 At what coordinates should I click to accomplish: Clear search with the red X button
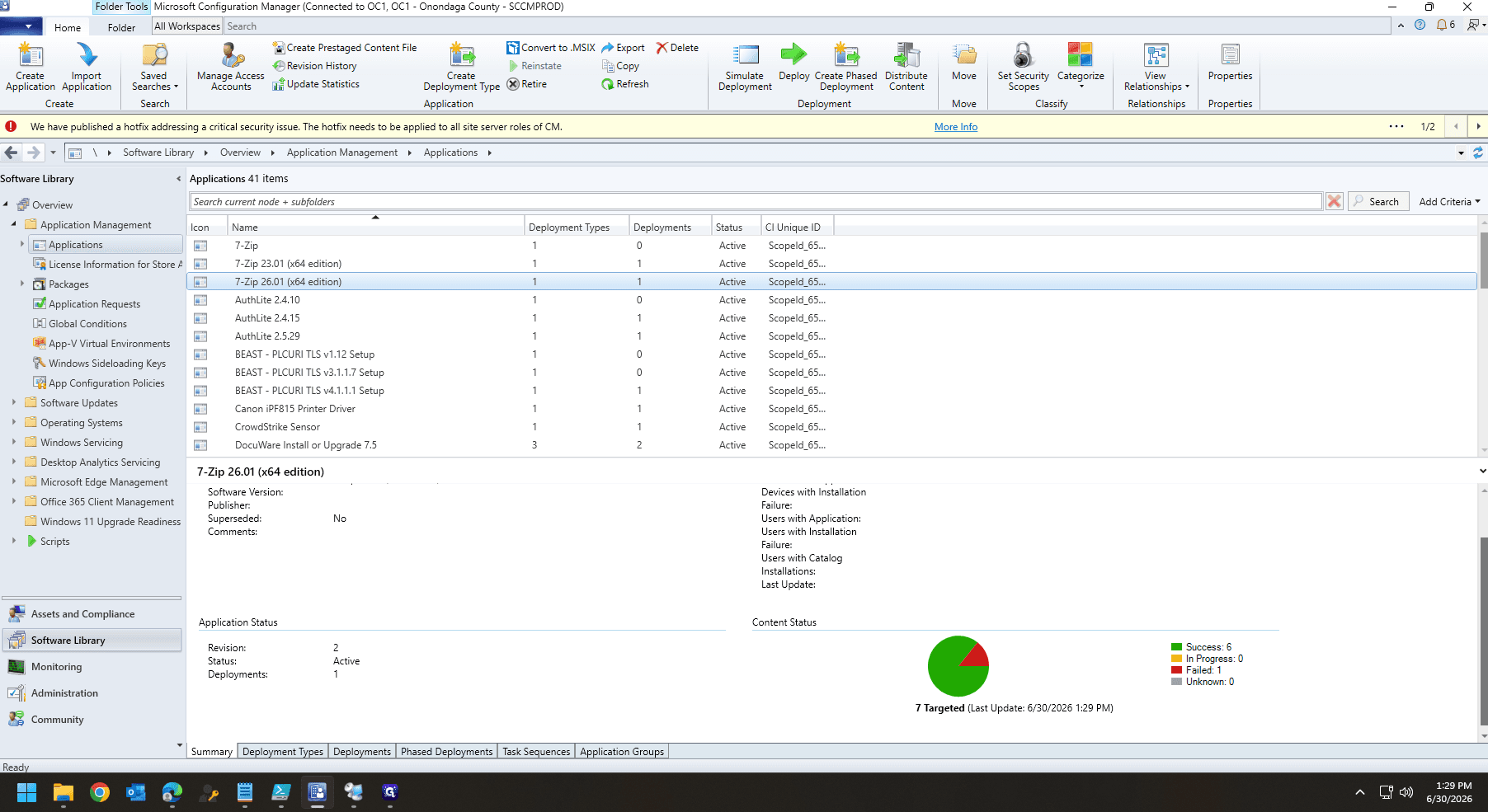(1334, 202)
